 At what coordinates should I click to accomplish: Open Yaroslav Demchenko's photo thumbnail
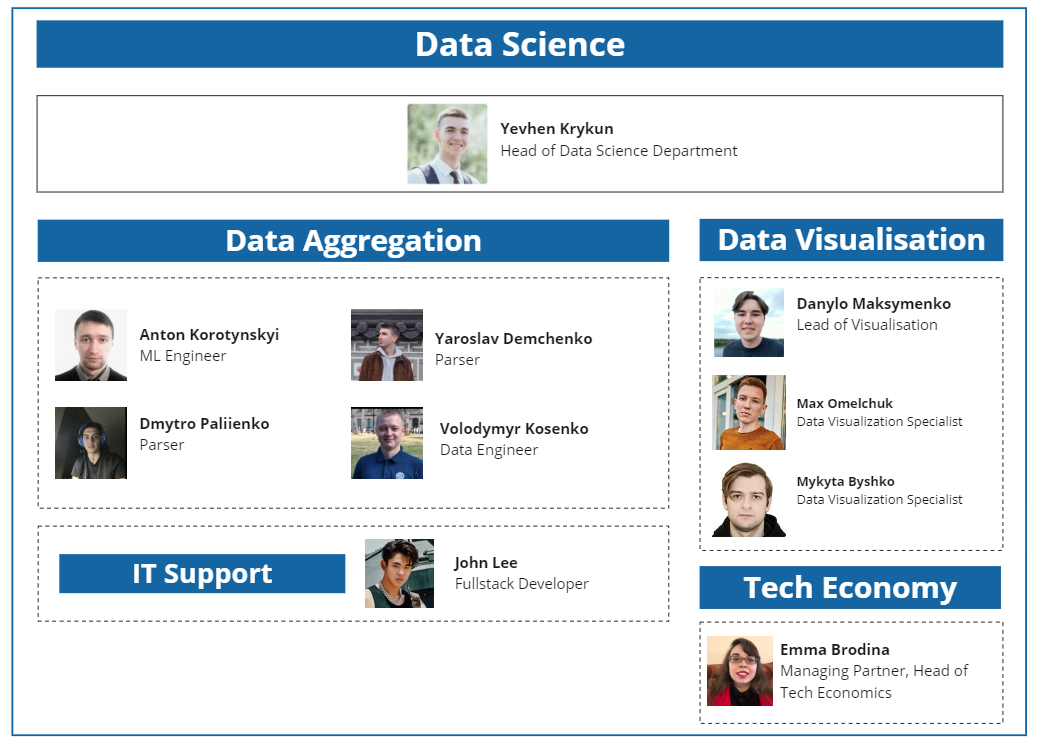point(387,345)
